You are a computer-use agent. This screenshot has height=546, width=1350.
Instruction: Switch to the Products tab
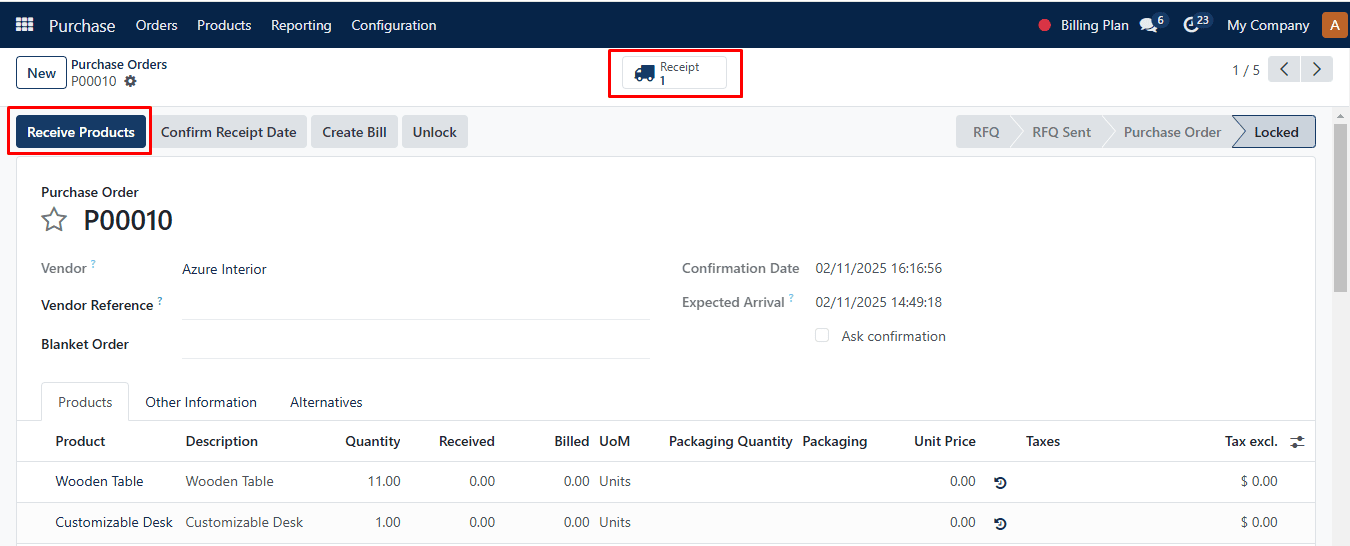pyautogui.click(x=85, y=402)
